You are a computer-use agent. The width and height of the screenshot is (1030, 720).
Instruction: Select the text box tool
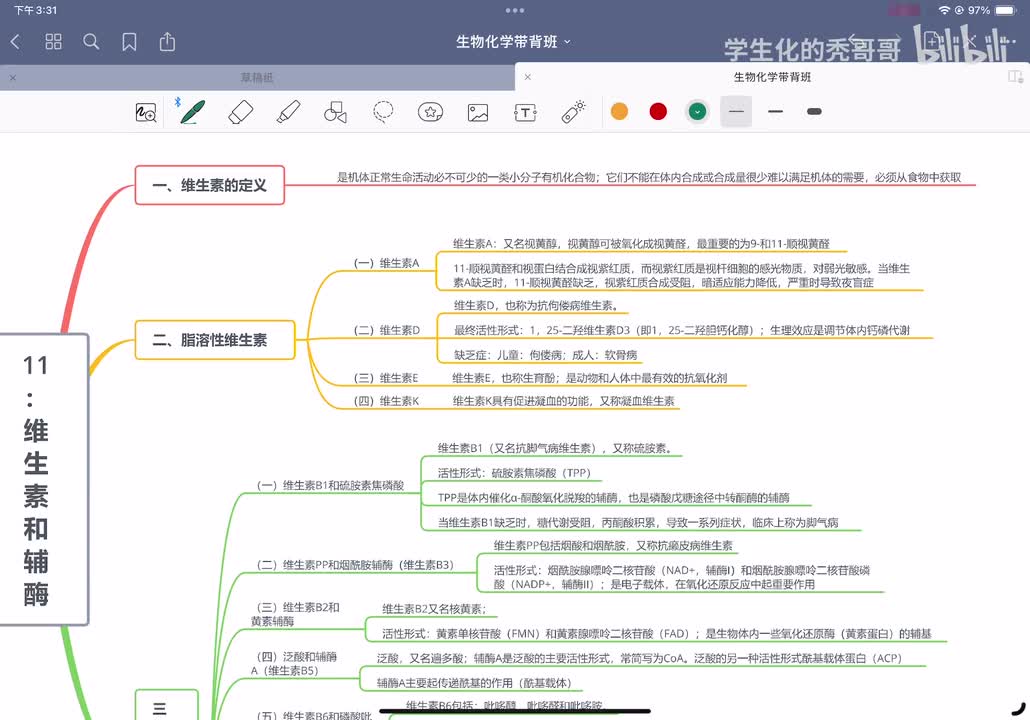pos(525,112)
